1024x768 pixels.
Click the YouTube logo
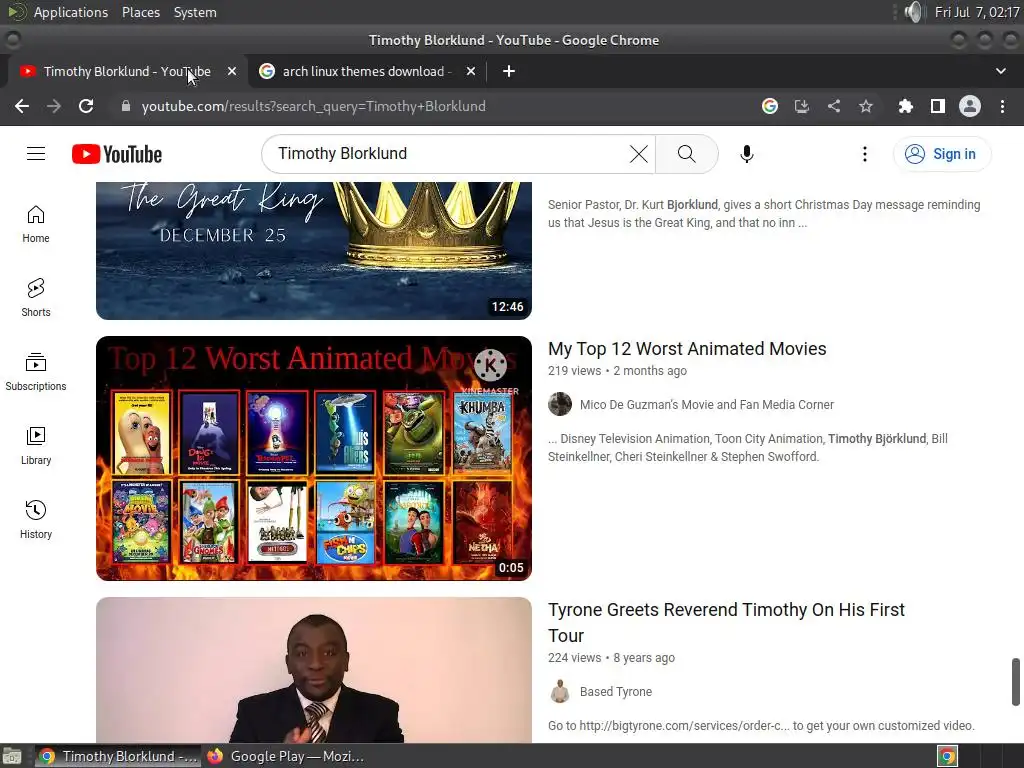[117, 154]
